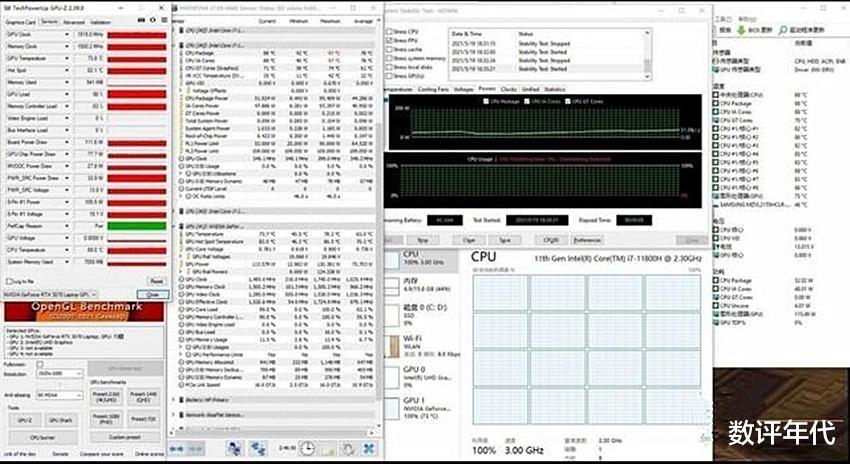This screenshot has height=464, width=850.
Task: Open the Statistics tab in stability test
Action: [x=554, y=89]
